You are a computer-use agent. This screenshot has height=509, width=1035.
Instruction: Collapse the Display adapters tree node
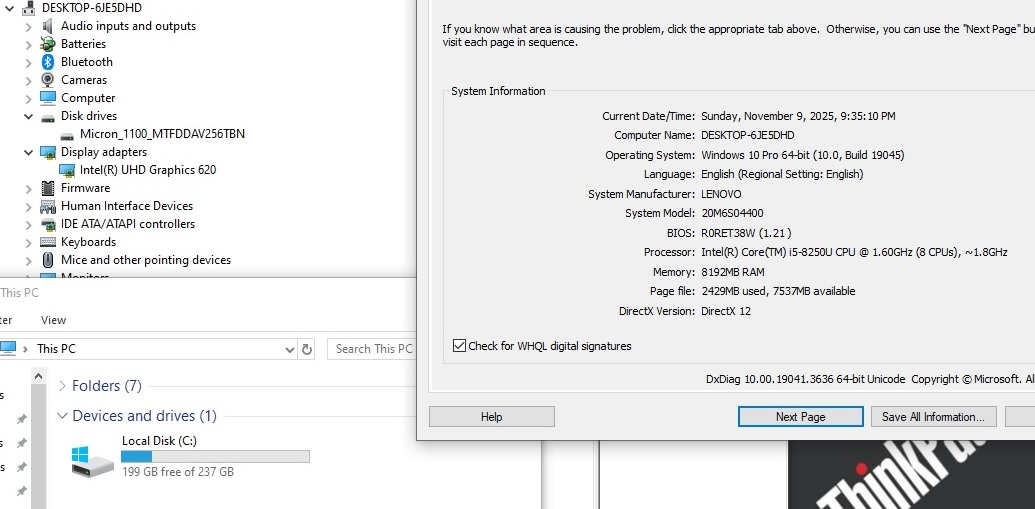28,152
